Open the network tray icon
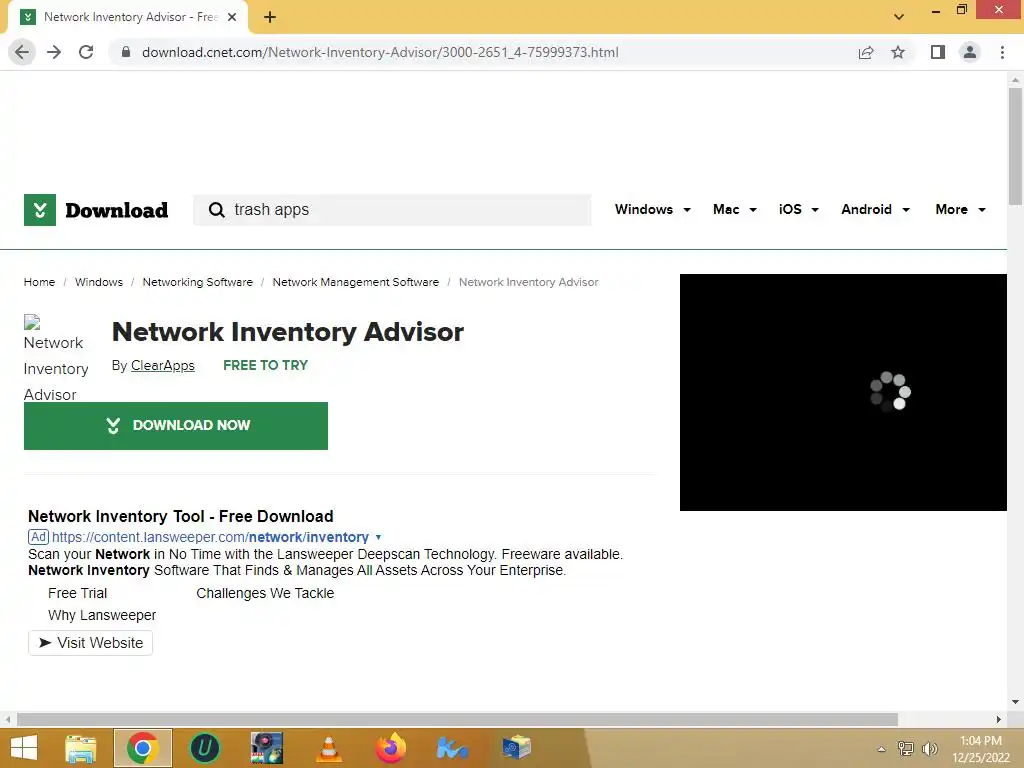 (x=906, y=749)
